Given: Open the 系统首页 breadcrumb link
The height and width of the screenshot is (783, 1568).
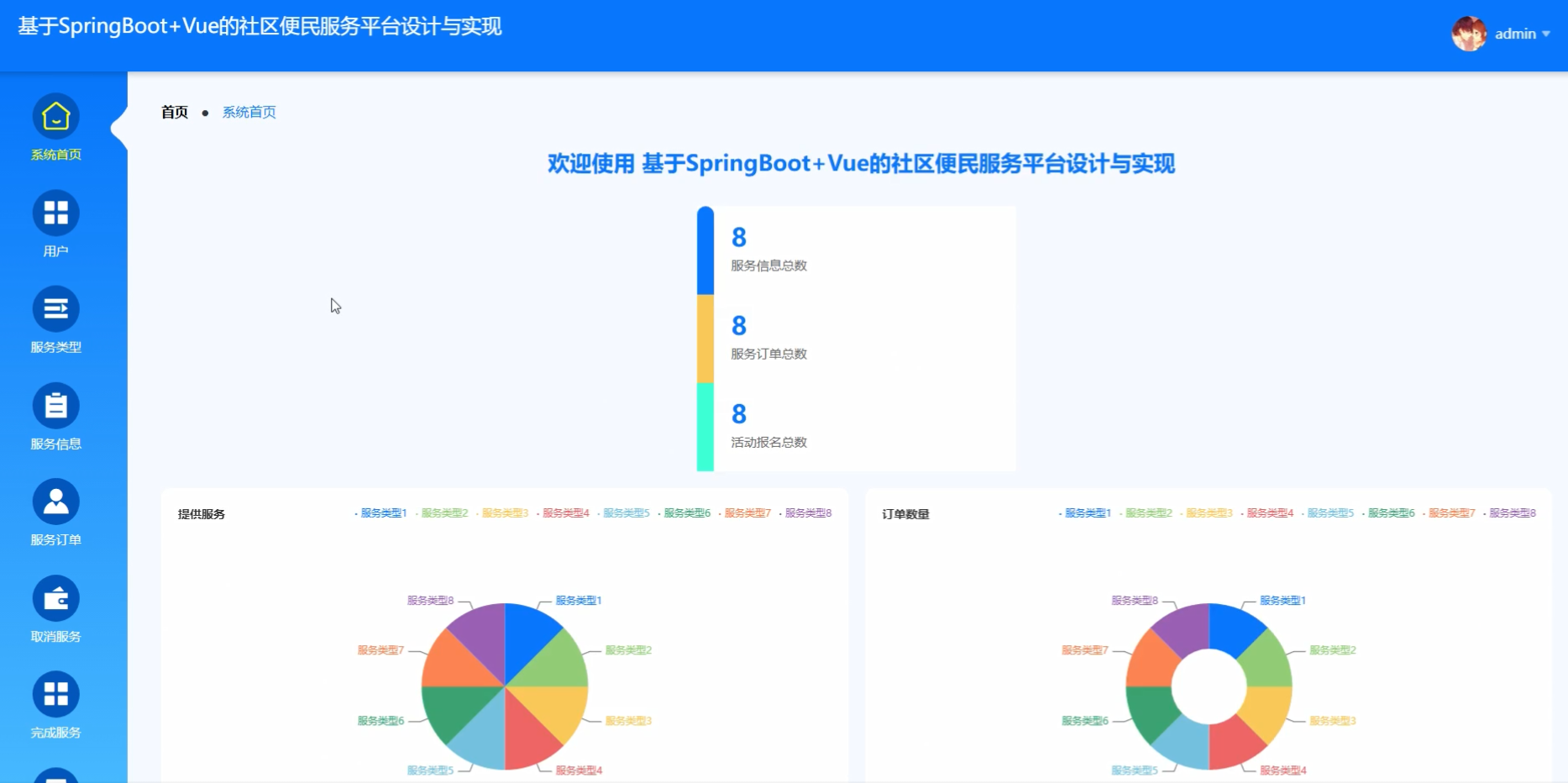Looking at the screenshot, I should pyautogui.click(x=249, y=112).
